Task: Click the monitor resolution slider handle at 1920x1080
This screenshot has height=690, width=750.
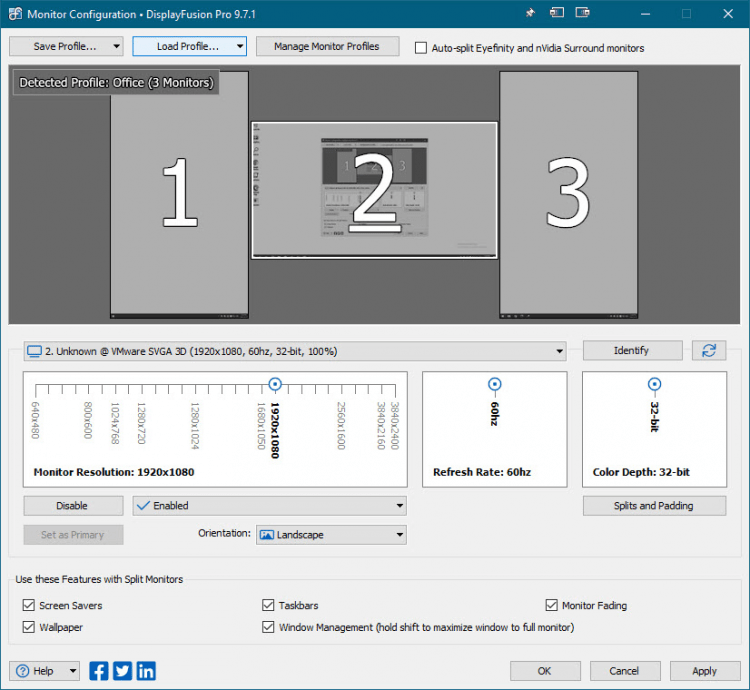Action: 275,384
